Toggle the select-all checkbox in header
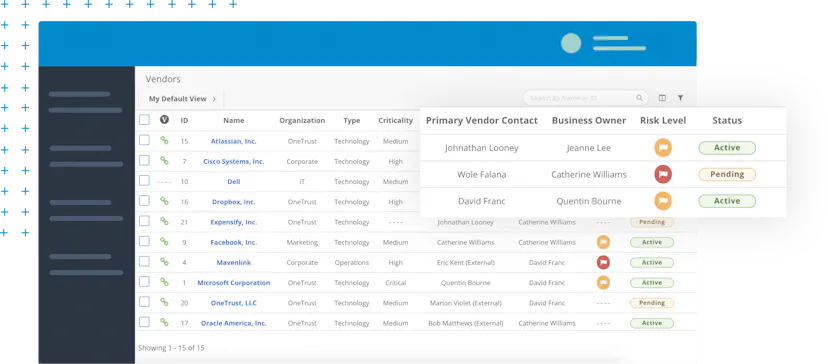828x364 pixels. pos(144,120)
